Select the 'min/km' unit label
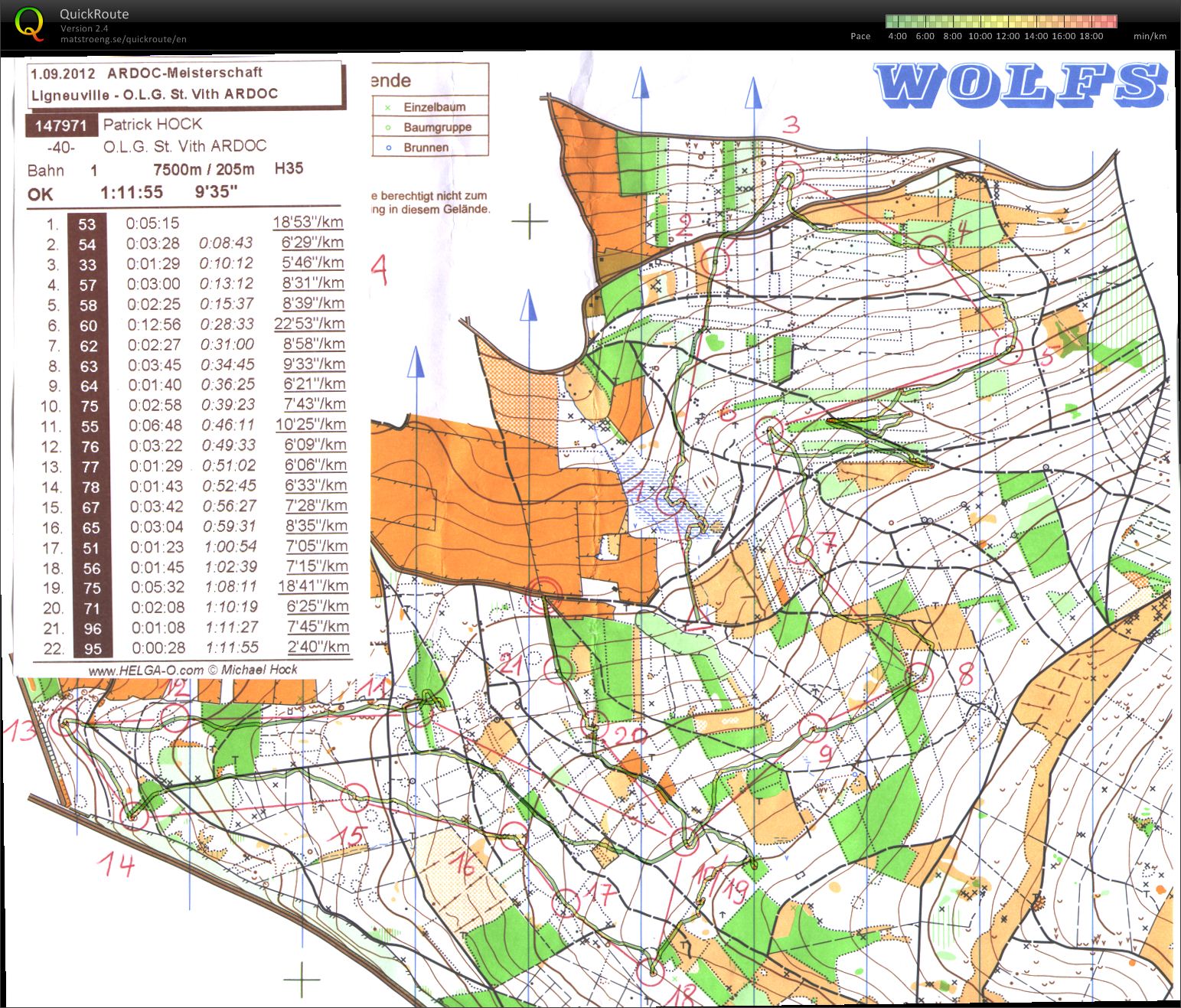The height and width of the screenshot is (1008, 1181). pos(1150,36)
